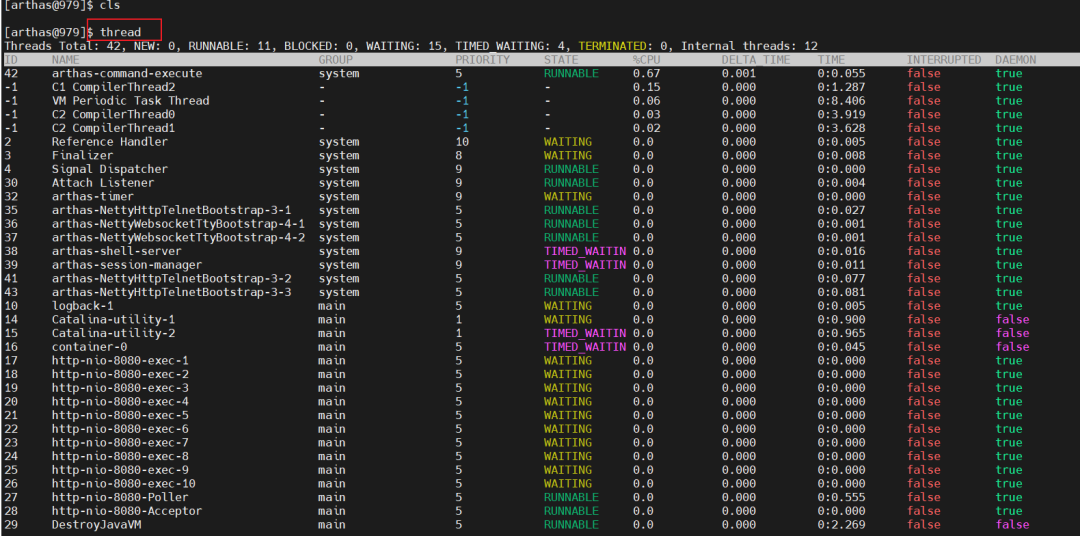1080x536 pixels.
Task: Click the daemon 'false' value for Catalina-utility-1
Action: 1012,320
